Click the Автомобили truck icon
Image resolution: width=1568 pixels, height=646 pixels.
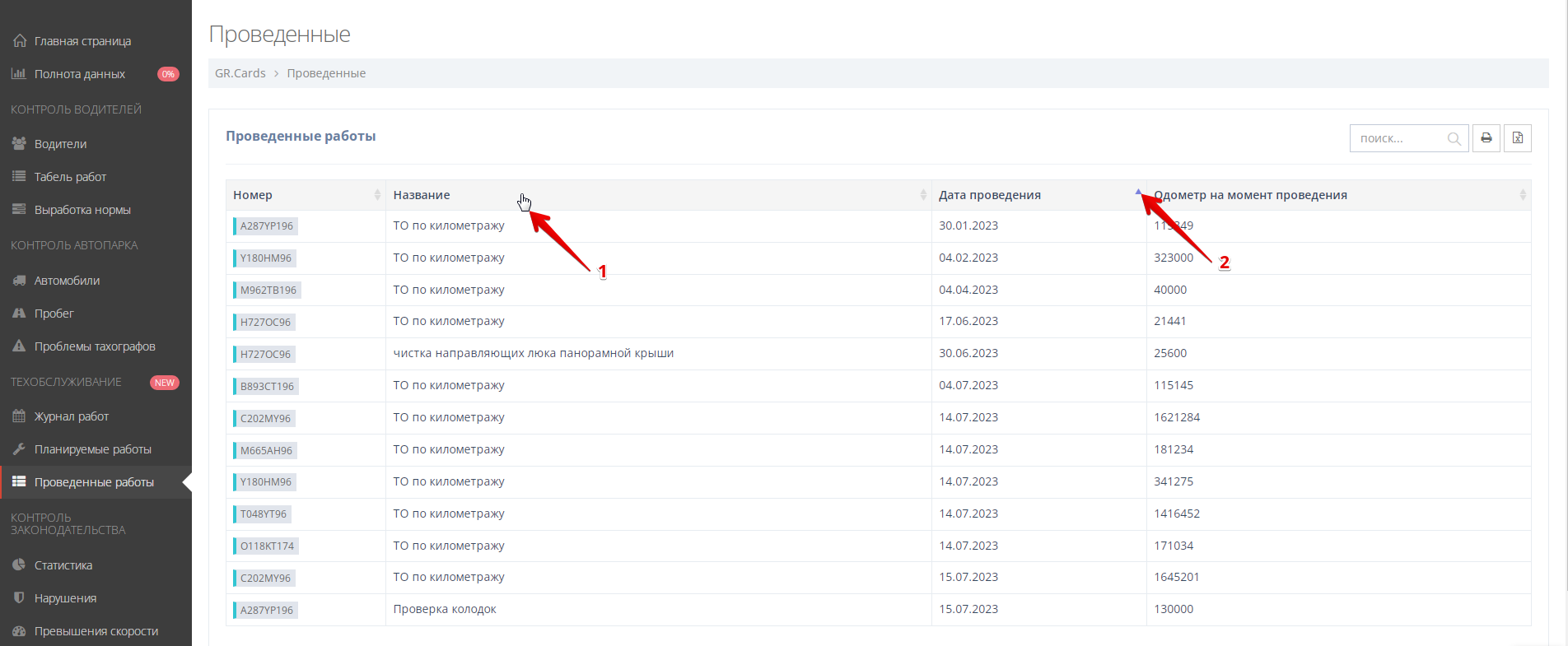click(19, 281)
